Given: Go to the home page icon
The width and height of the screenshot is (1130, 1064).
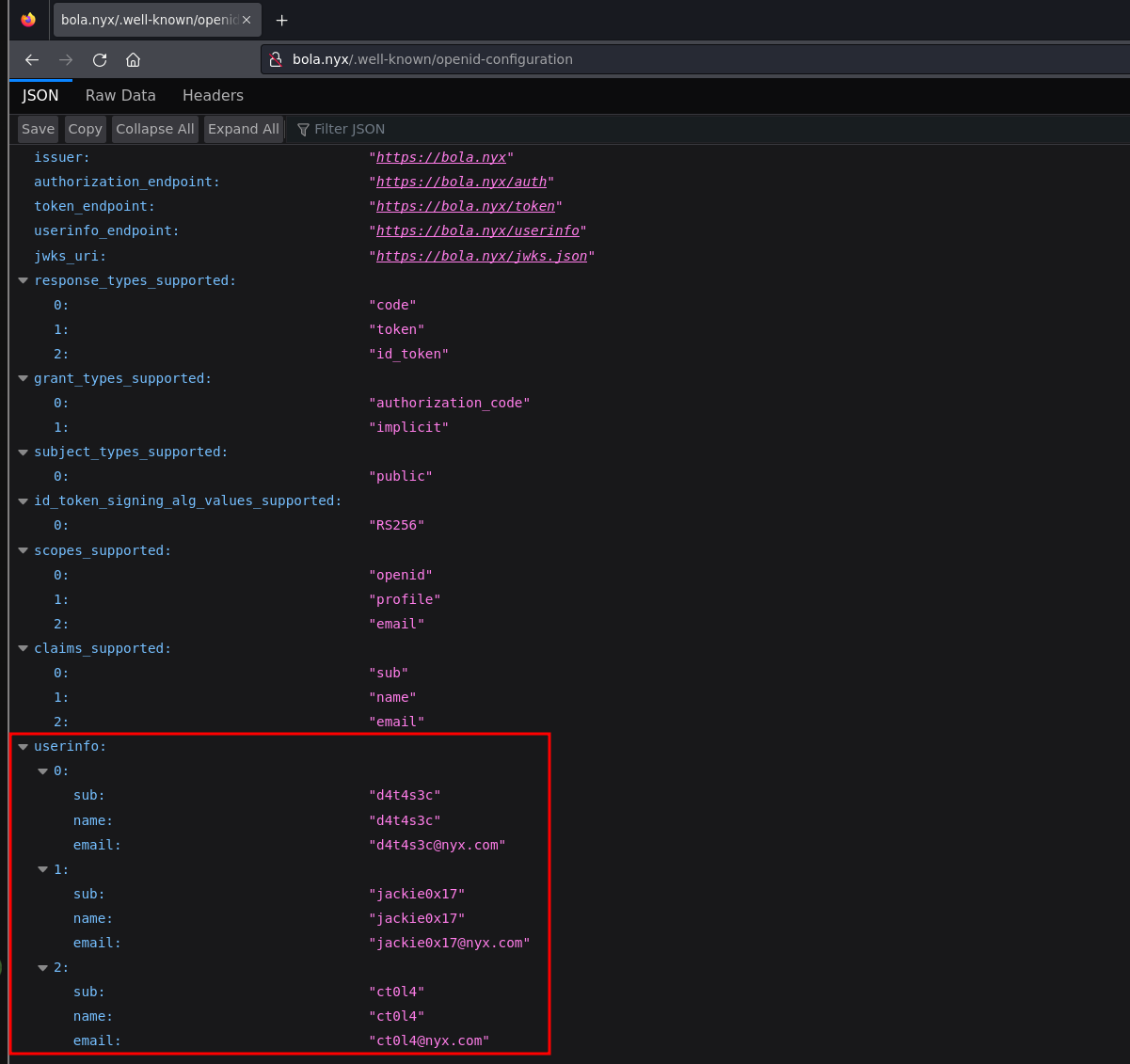Looking at the screenshot, I should 134,59.
